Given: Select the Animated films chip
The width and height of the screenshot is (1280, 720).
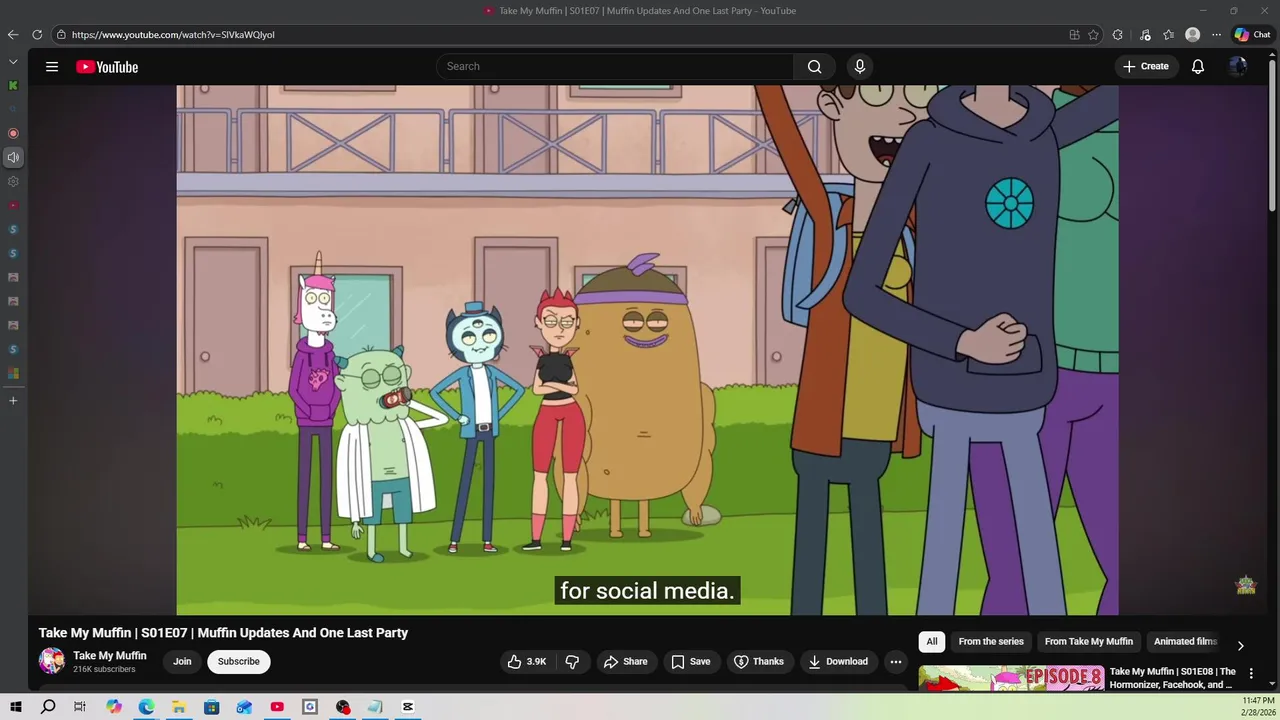Looking at the screenshot, I should coord(1185,642).
